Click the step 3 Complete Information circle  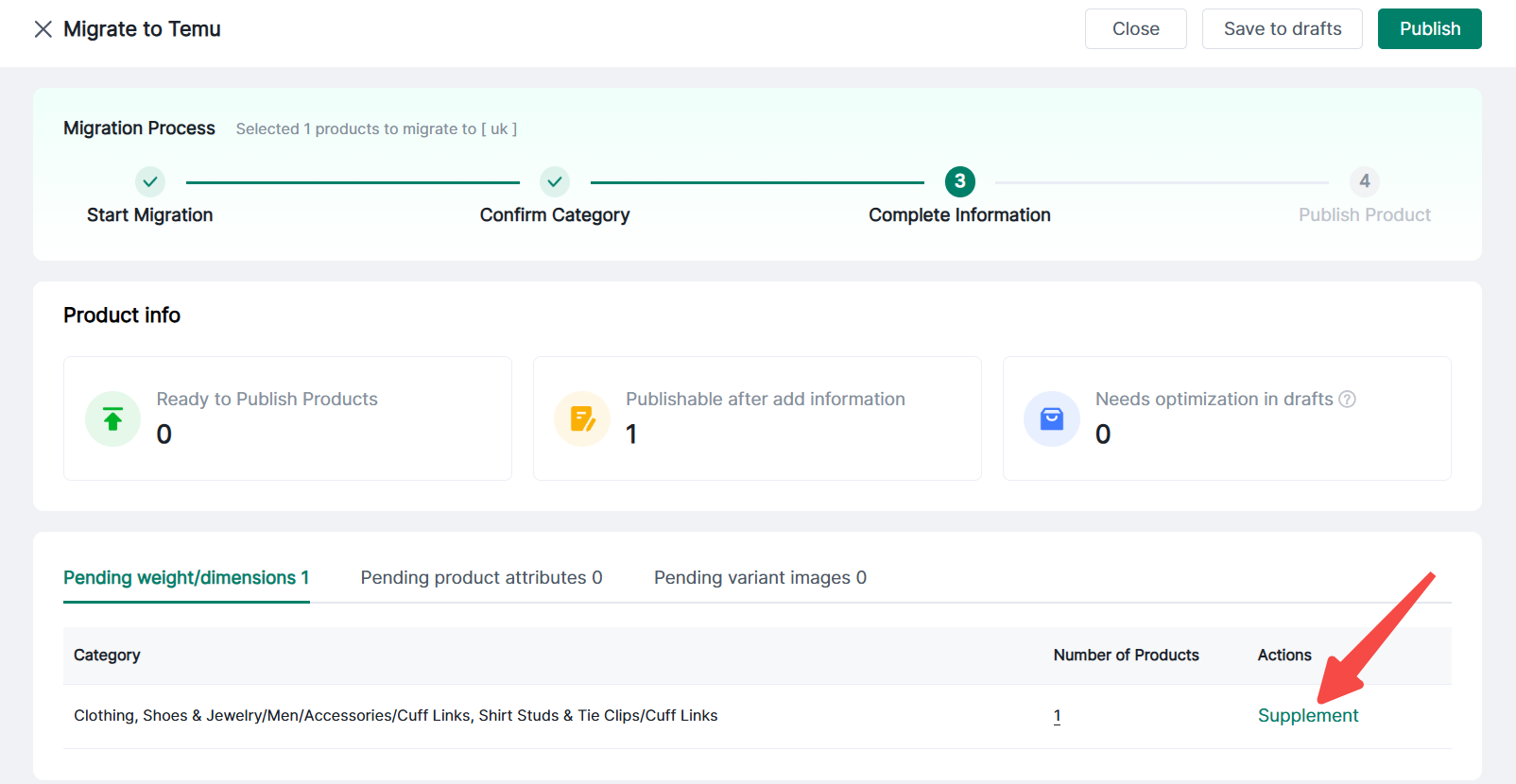click(959, 181)
